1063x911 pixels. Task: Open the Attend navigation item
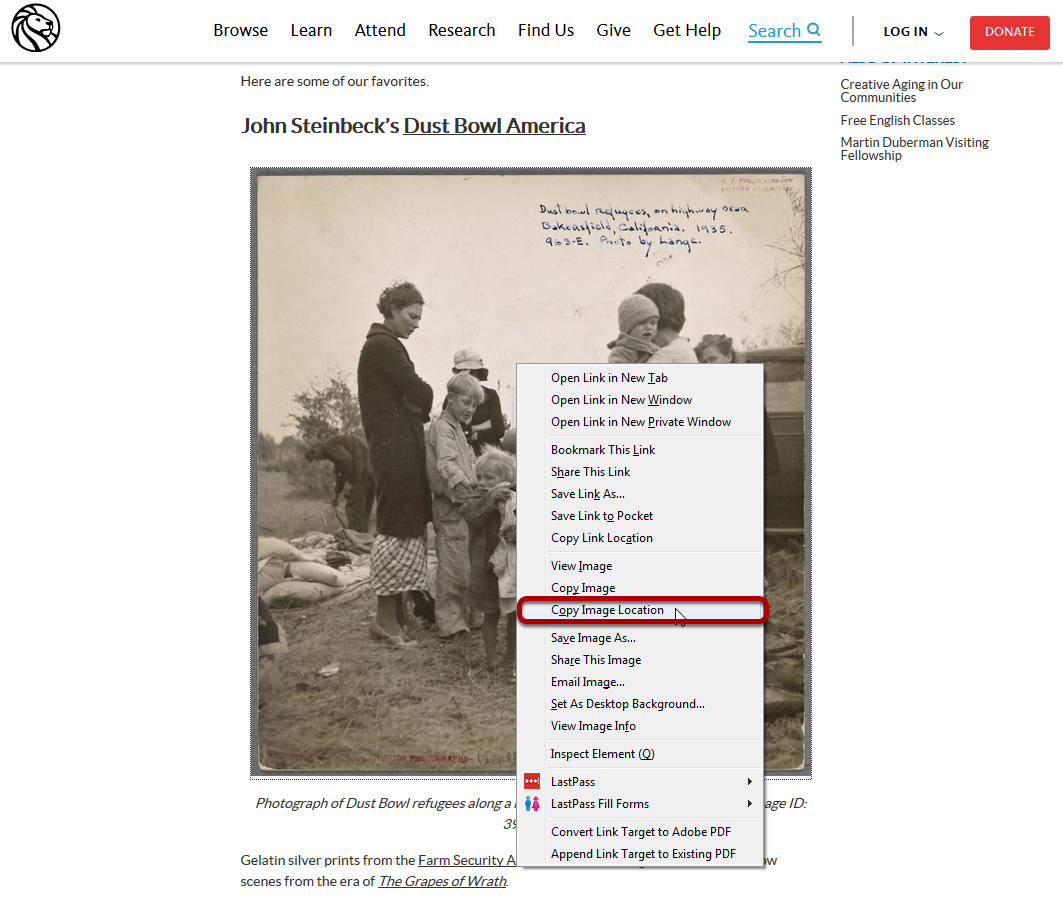click(x=380, y=31)
